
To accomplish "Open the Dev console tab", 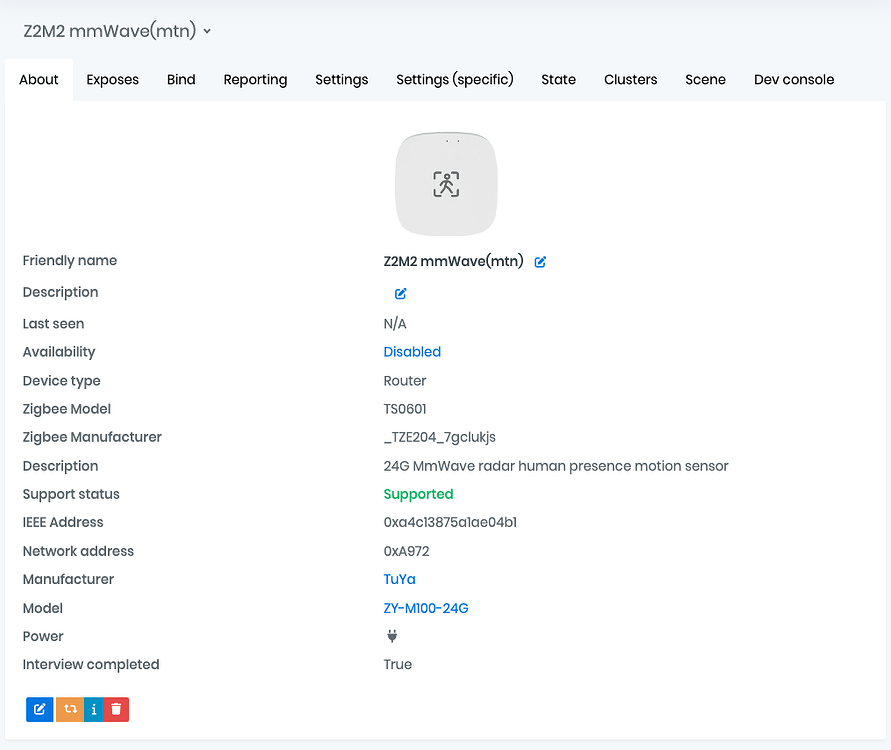I will pyautogui.click(x=794, y=80).
